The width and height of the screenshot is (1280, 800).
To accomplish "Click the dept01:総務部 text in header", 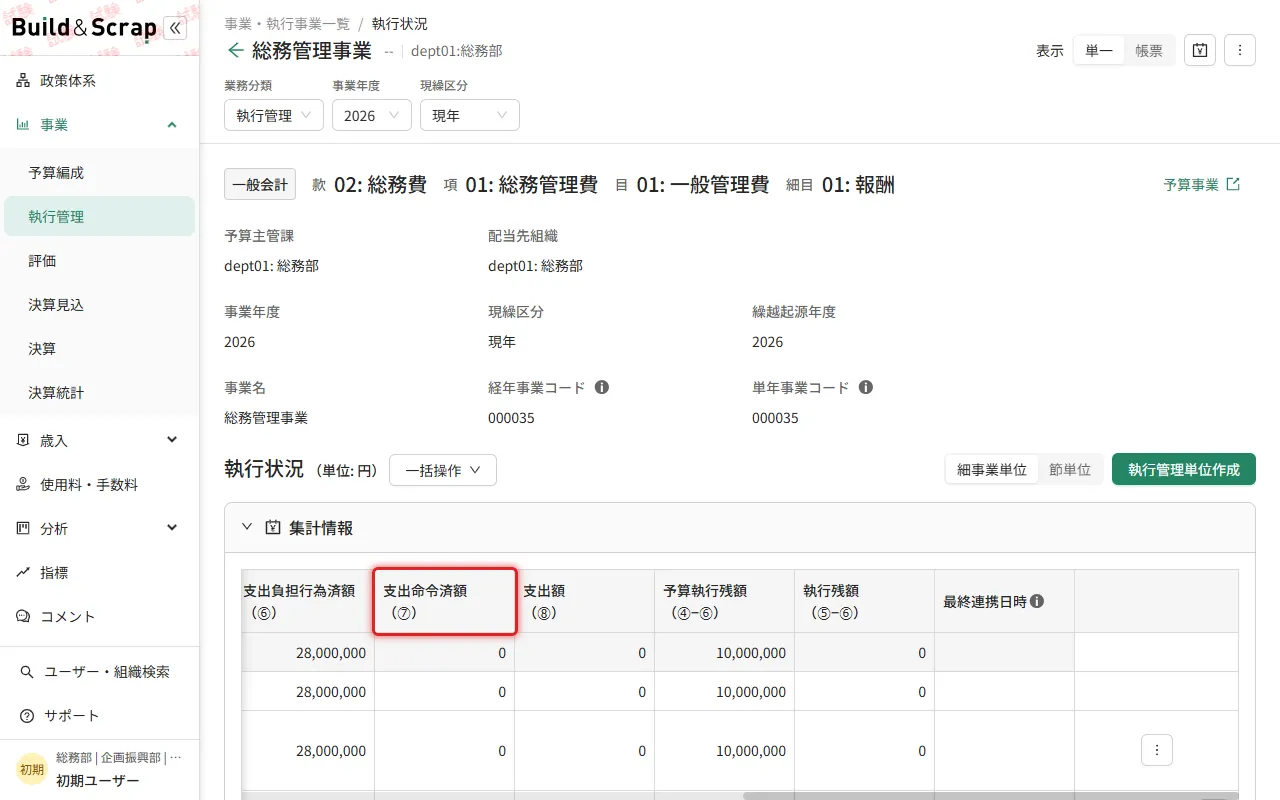I will [x=456, y=51].
